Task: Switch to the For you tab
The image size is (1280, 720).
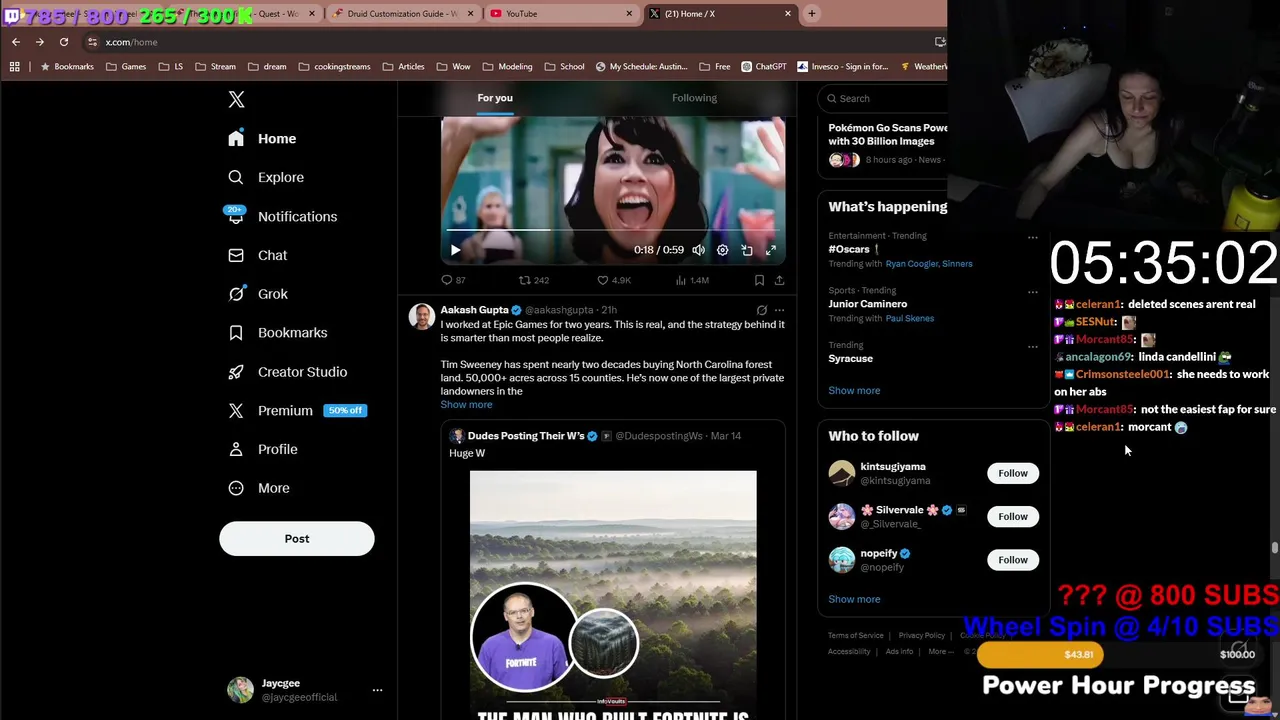Action: click(495, 98)
